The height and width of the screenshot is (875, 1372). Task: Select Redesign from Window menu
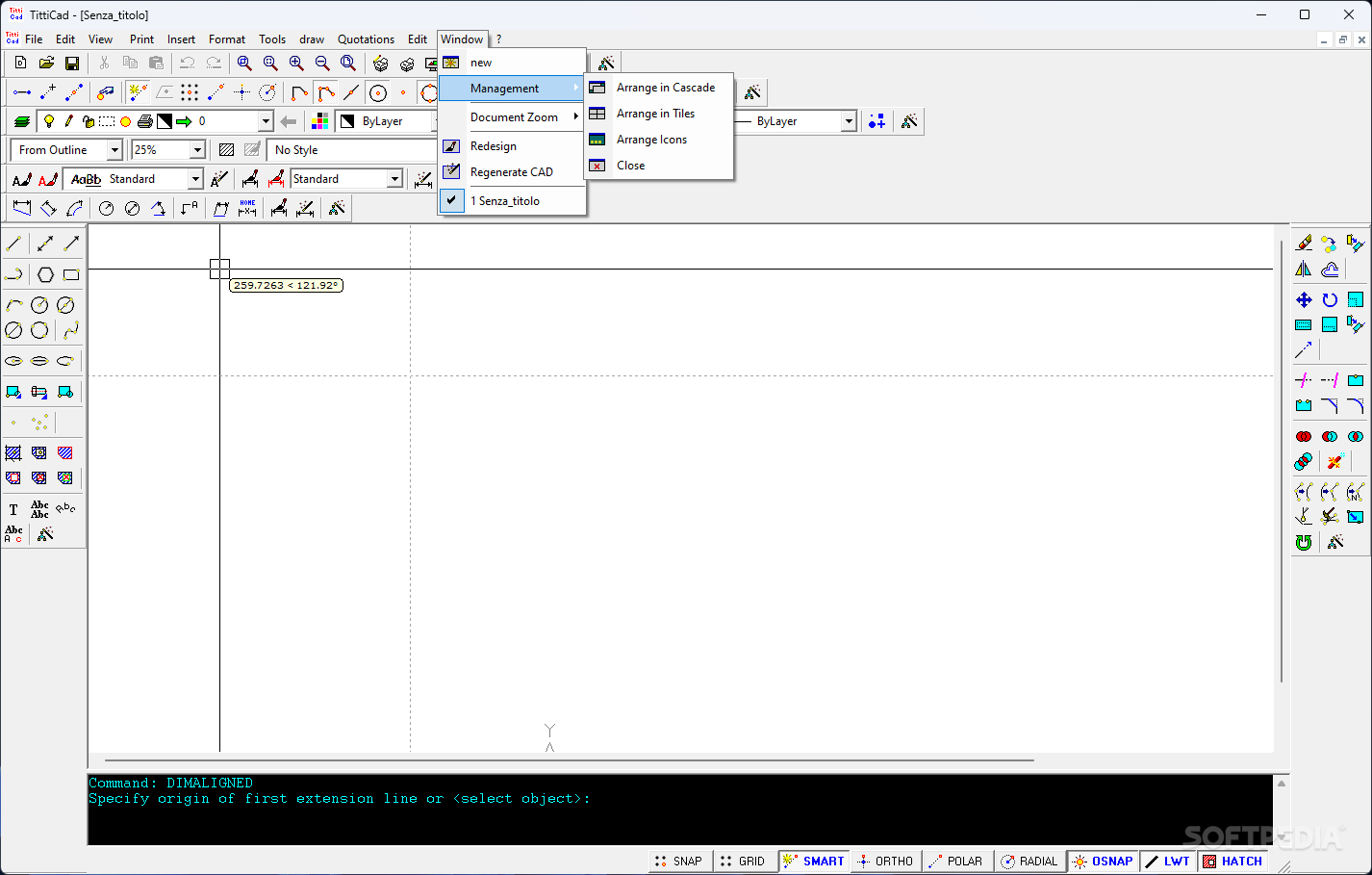click(512, 146)
